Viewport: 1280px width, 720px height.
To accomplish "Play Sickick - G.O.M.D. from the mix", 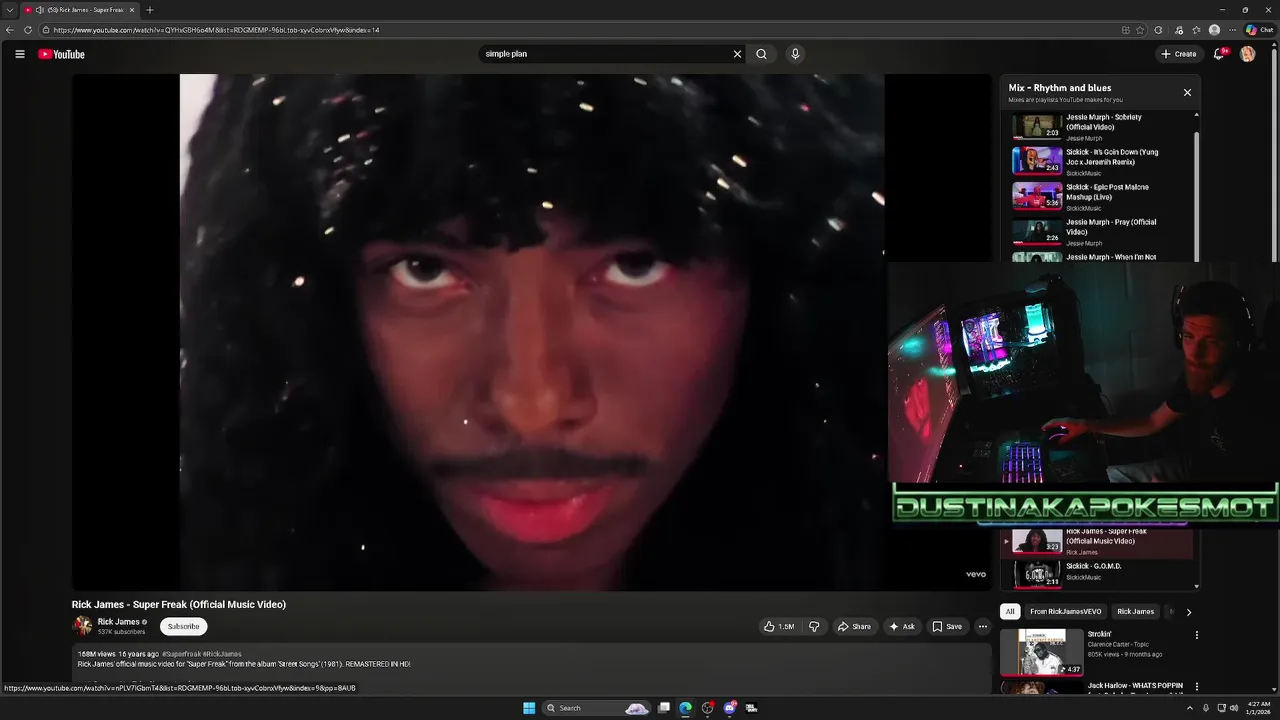I will pos(1100,573).
